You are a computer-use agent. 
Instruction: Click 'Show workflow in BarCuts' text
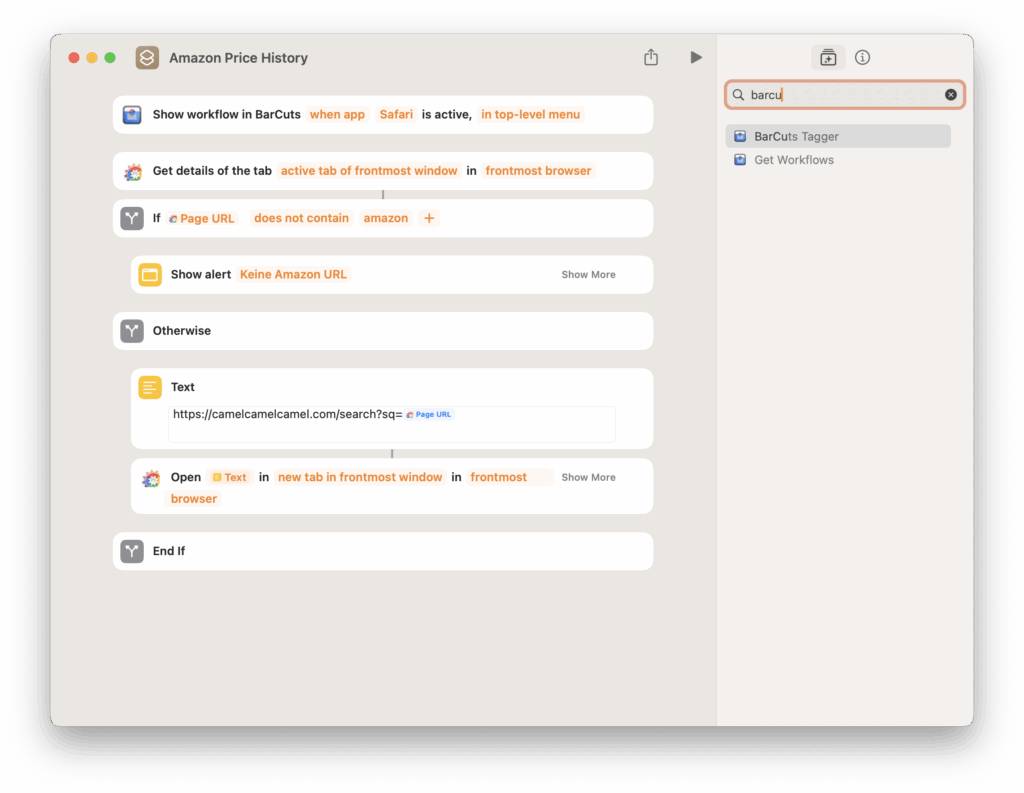[227, 114]
